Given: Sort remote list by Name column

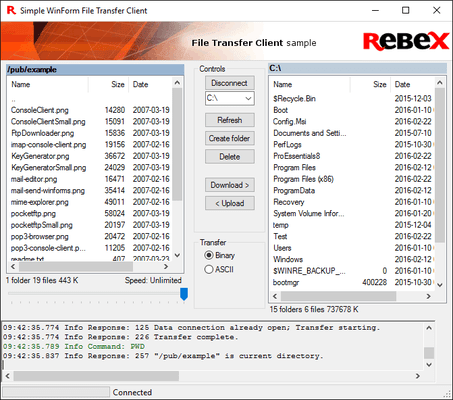Looking at the screenshot, I should tap(48, 85).
